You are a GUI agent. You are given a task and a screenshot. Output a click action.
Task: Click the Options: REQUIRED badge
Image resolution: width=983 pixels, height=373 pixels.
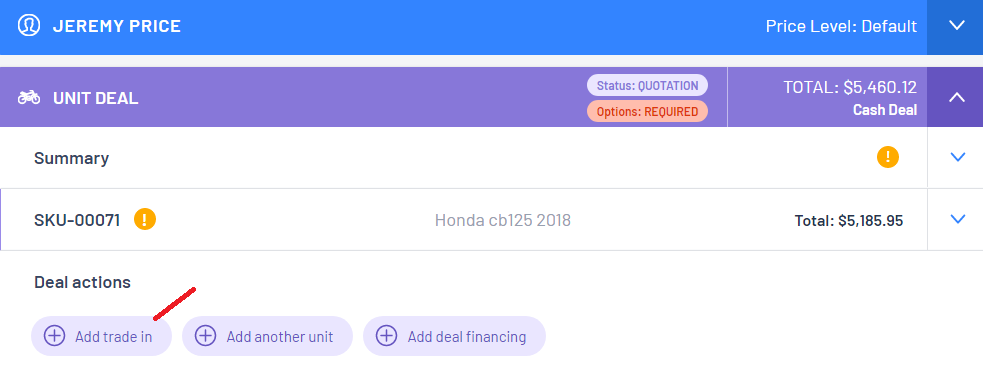pos(648,112)
